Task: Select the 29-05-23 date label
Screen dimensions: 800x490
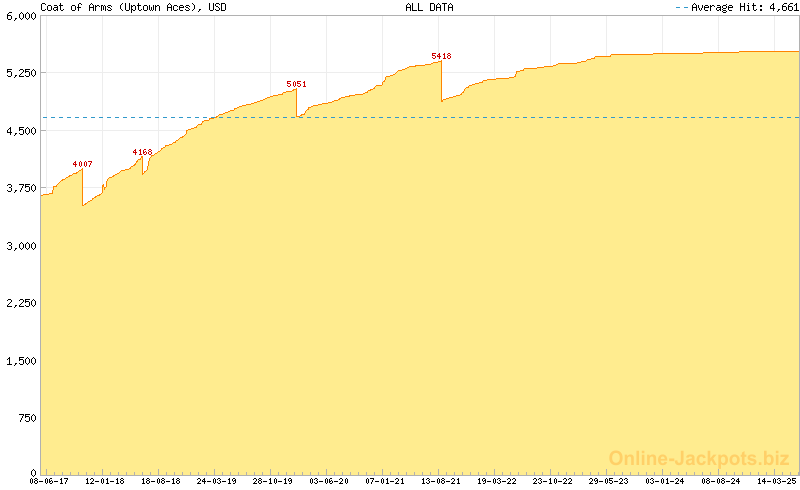Action: click(x=608, y=481)
